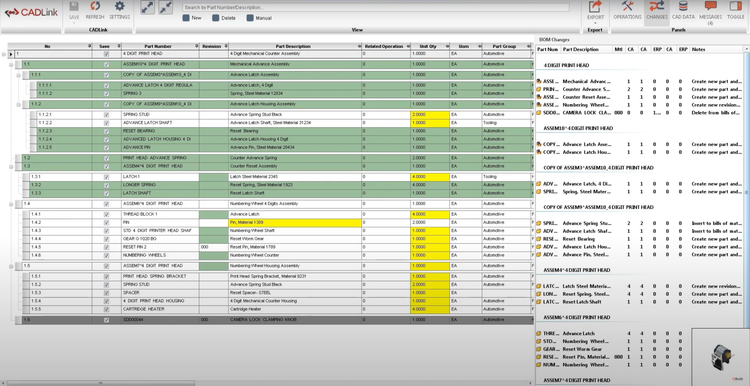The image size is (750, 386).
Task: Sort by the Unit Qty column header
Action: click(429, 46)
